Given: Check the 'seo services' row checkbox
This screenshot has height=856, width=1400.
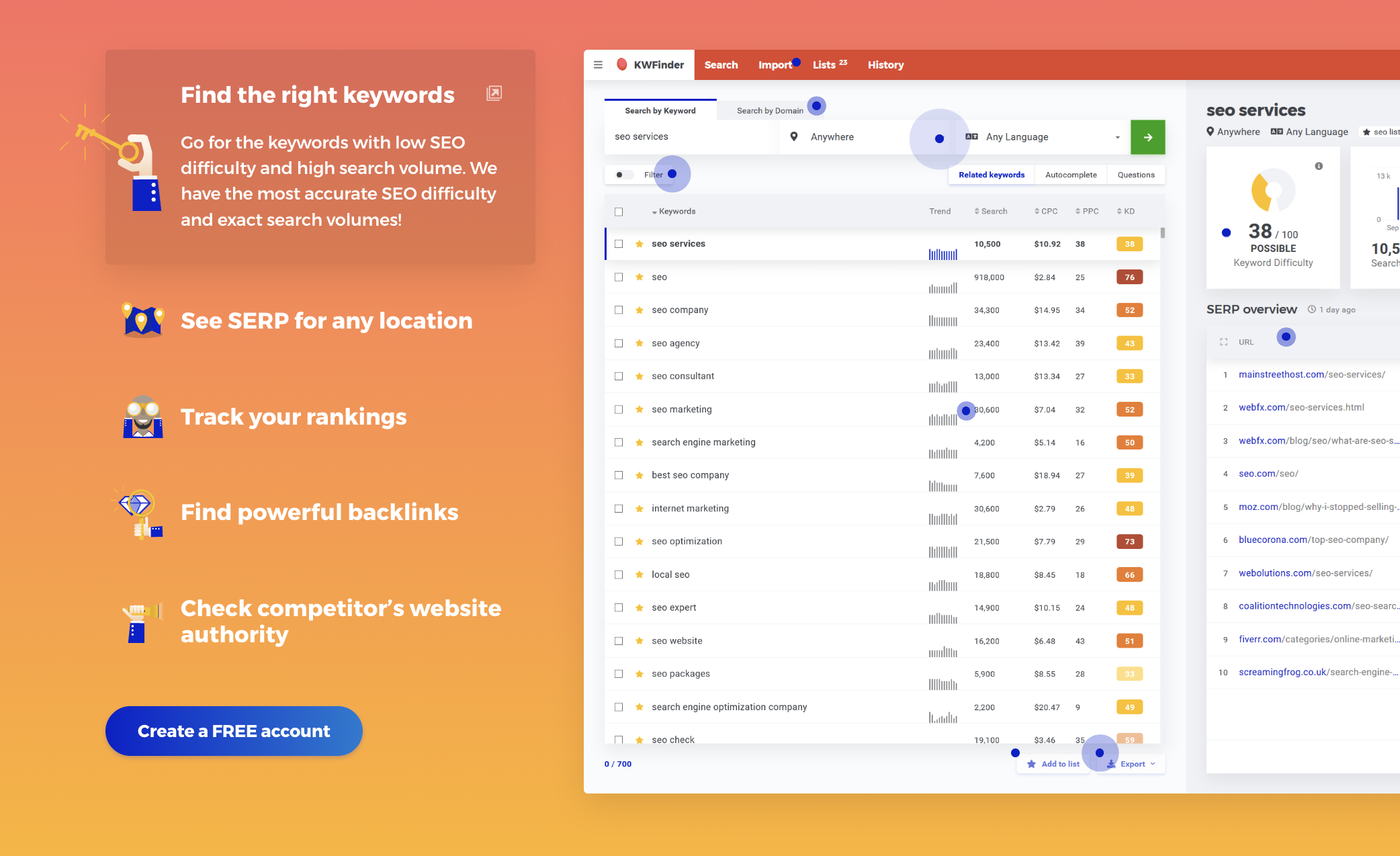Looking at the screenshot, I should point(619,244).
